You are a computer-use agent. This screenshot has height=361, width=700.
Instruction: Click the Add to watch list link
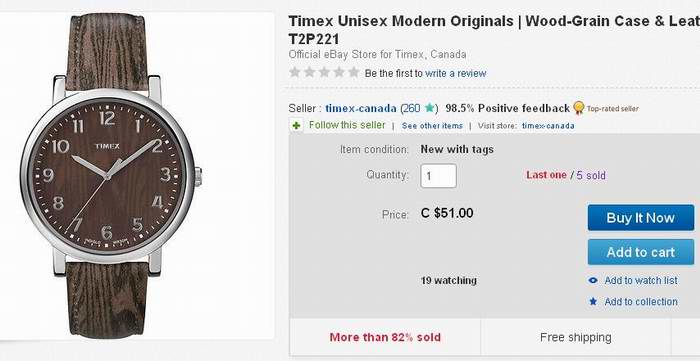tap(641, 281)
